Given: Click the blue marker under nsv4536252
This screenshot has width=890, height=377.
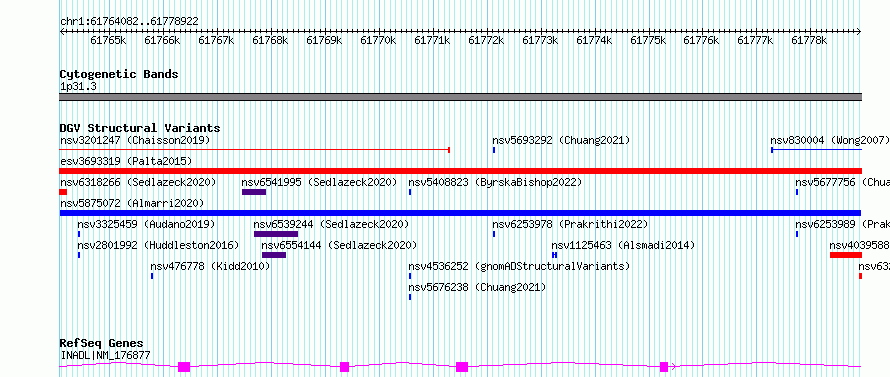Looking at the screenshot, I should [x=410, y=276].
